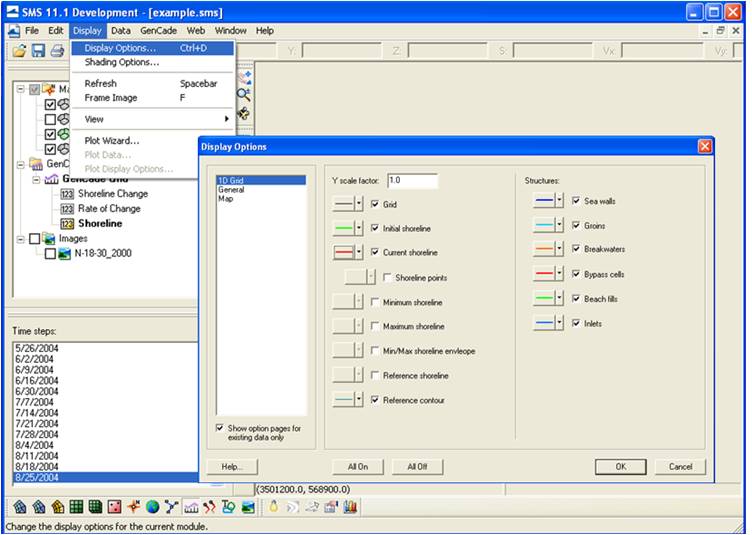Select the globe GIS module icon
The image size is (752, 535).
pyautogui.click(x=153, y=507)
